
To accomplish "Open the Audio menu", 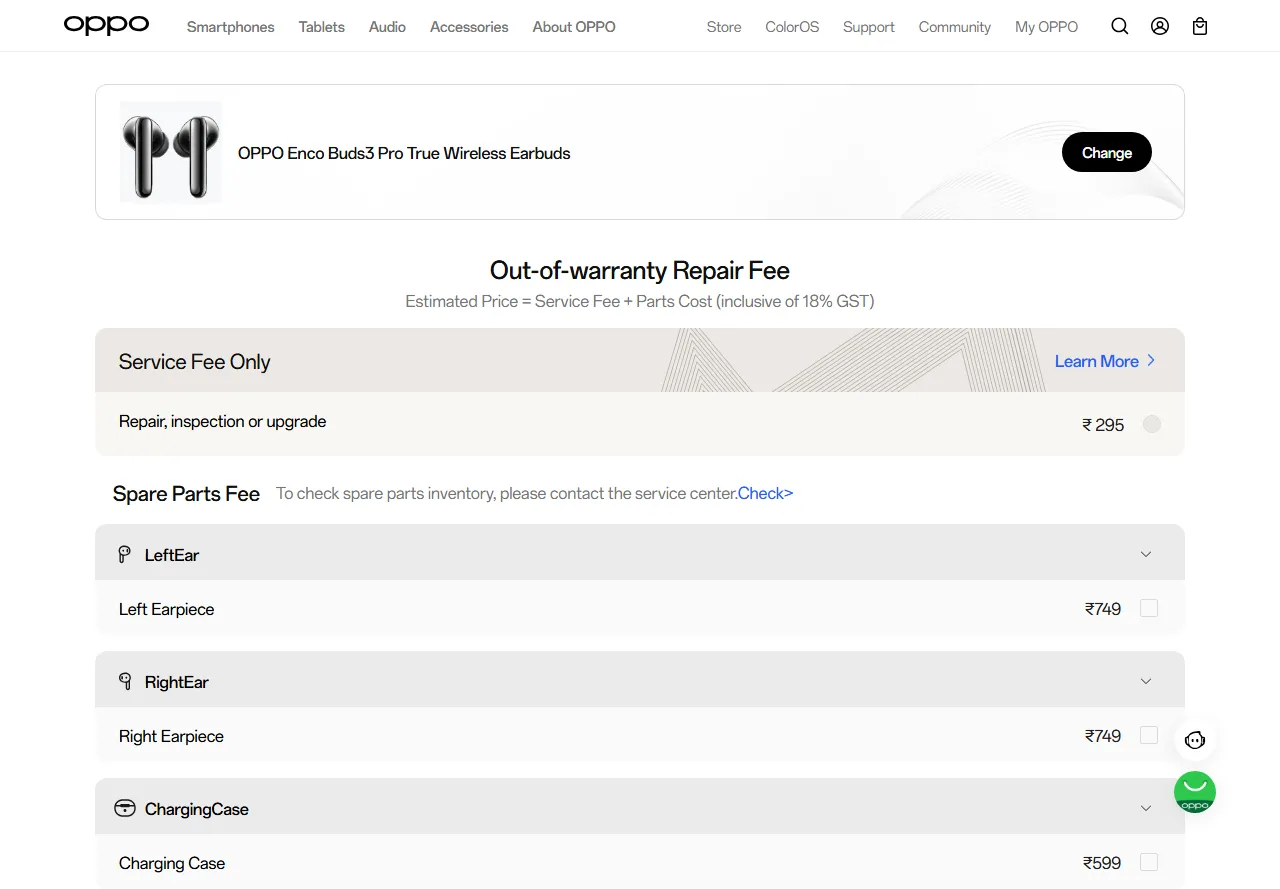I will coord(387,27).
